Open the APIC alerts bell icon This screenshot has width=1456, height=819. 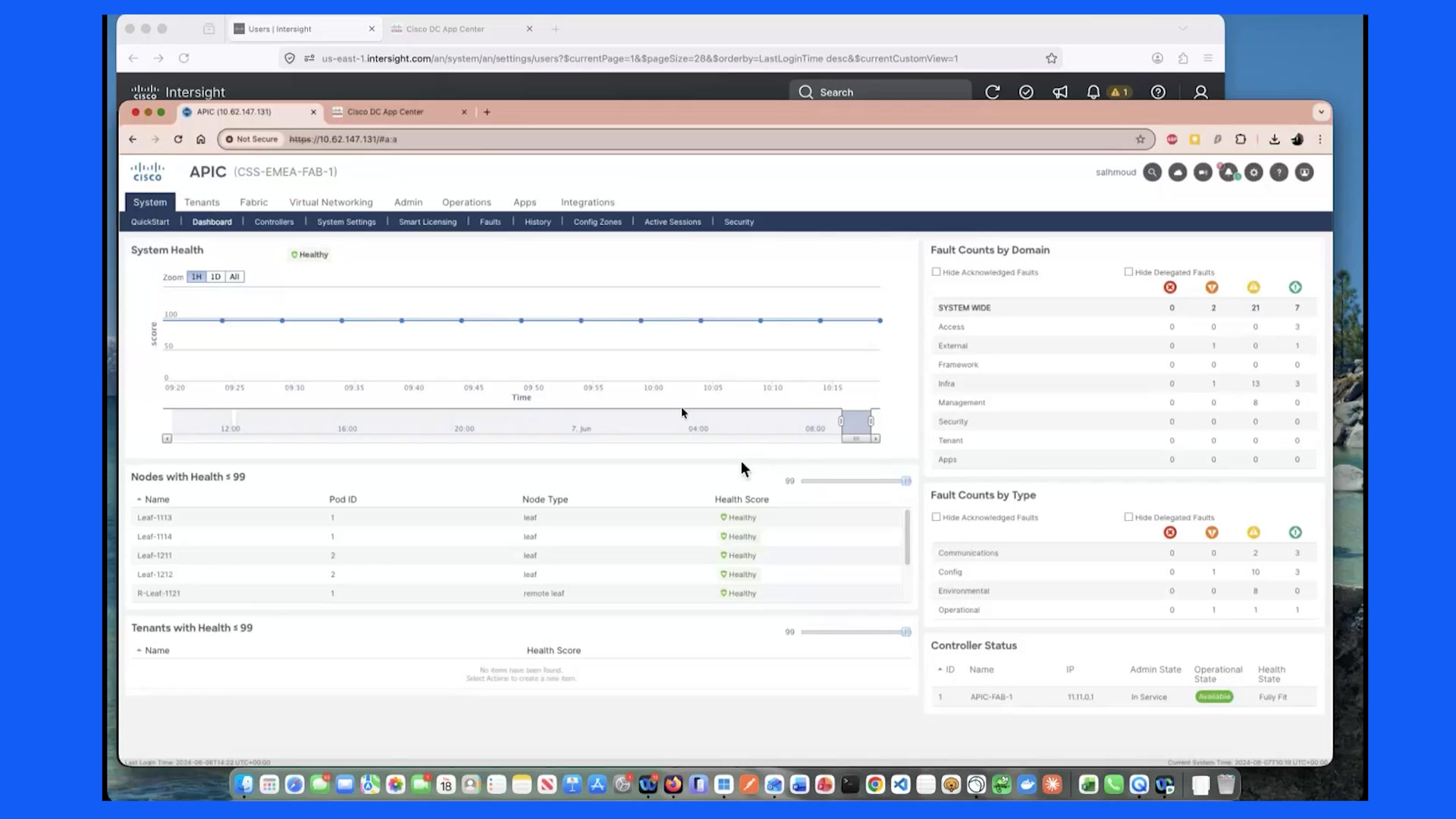click(1228, 172)
